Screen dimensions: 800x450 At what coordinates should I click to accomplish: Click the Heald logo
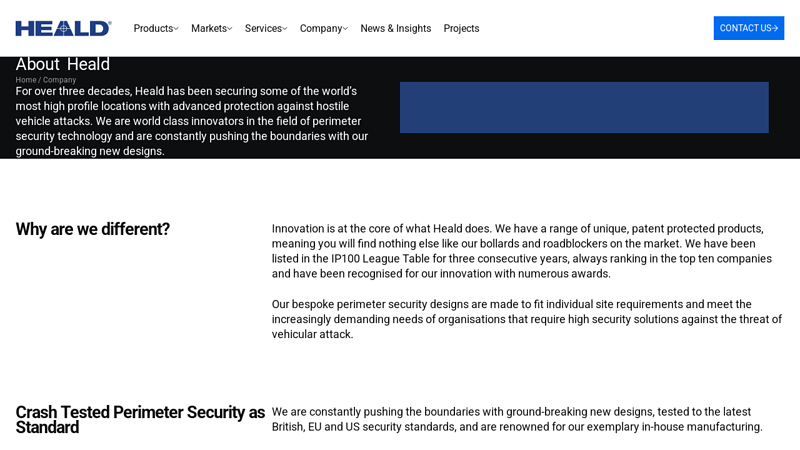[x=63, y=28]
